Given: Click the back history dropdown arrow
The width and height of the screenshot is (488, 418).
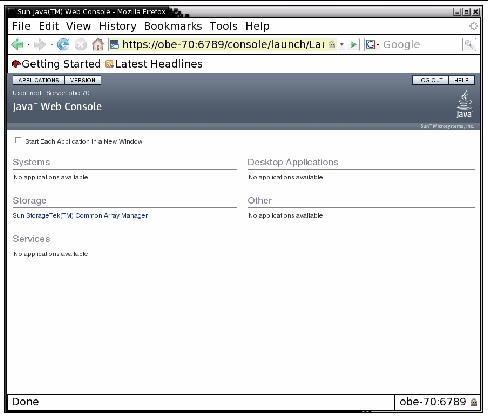Looking at the screenshot, I should (28, 45).
